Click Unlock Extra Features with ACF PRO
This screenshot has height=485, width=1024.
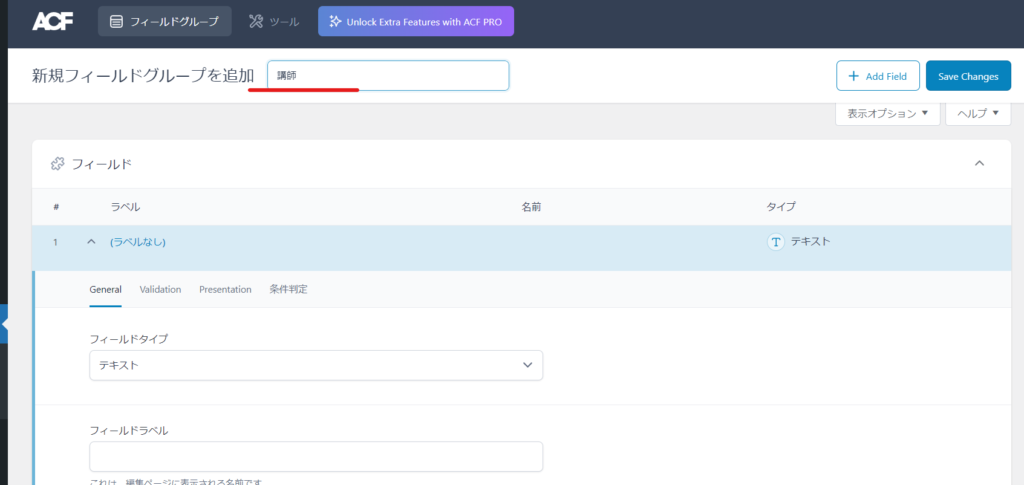tap(415, 21)
